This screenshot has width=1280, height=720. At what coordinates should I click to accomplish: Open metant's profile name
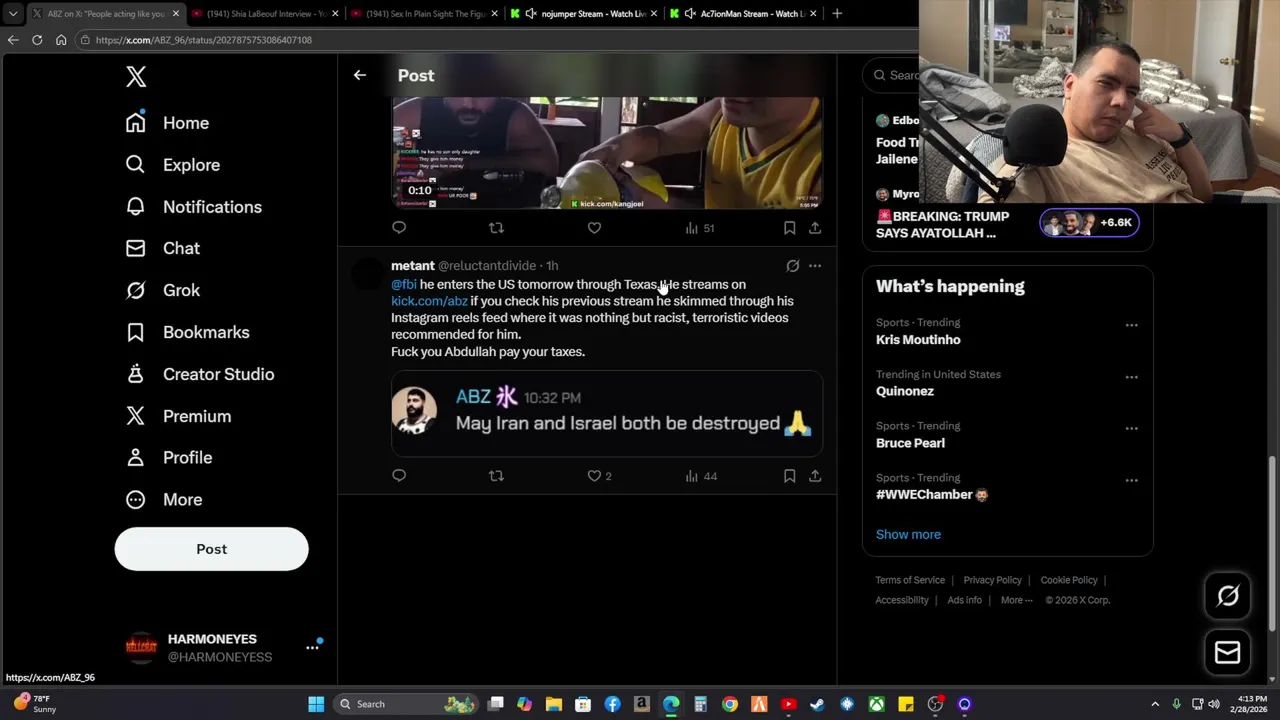pyautogui.click(x=412, y=266)
